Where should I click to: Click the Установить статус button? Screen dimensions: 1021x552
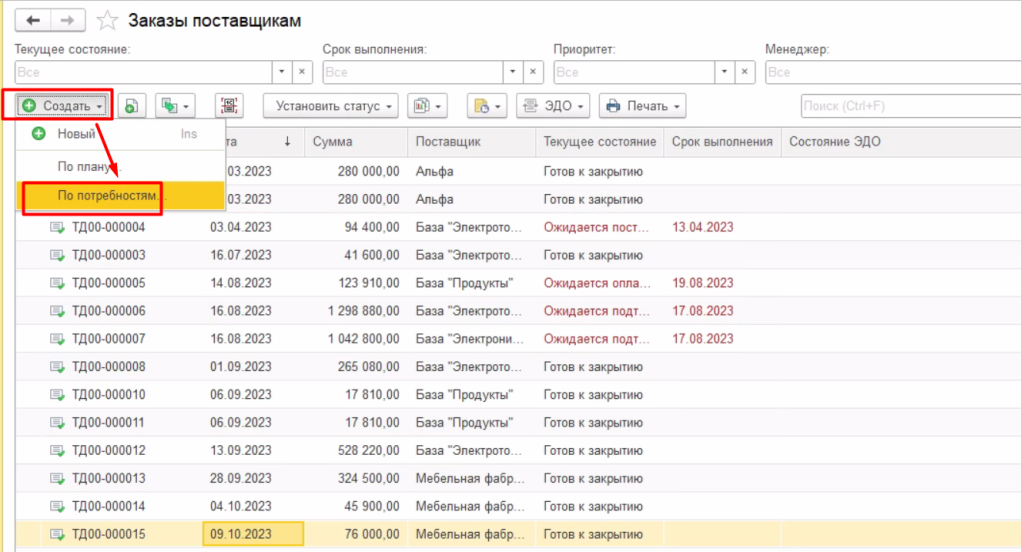point(330,106)
